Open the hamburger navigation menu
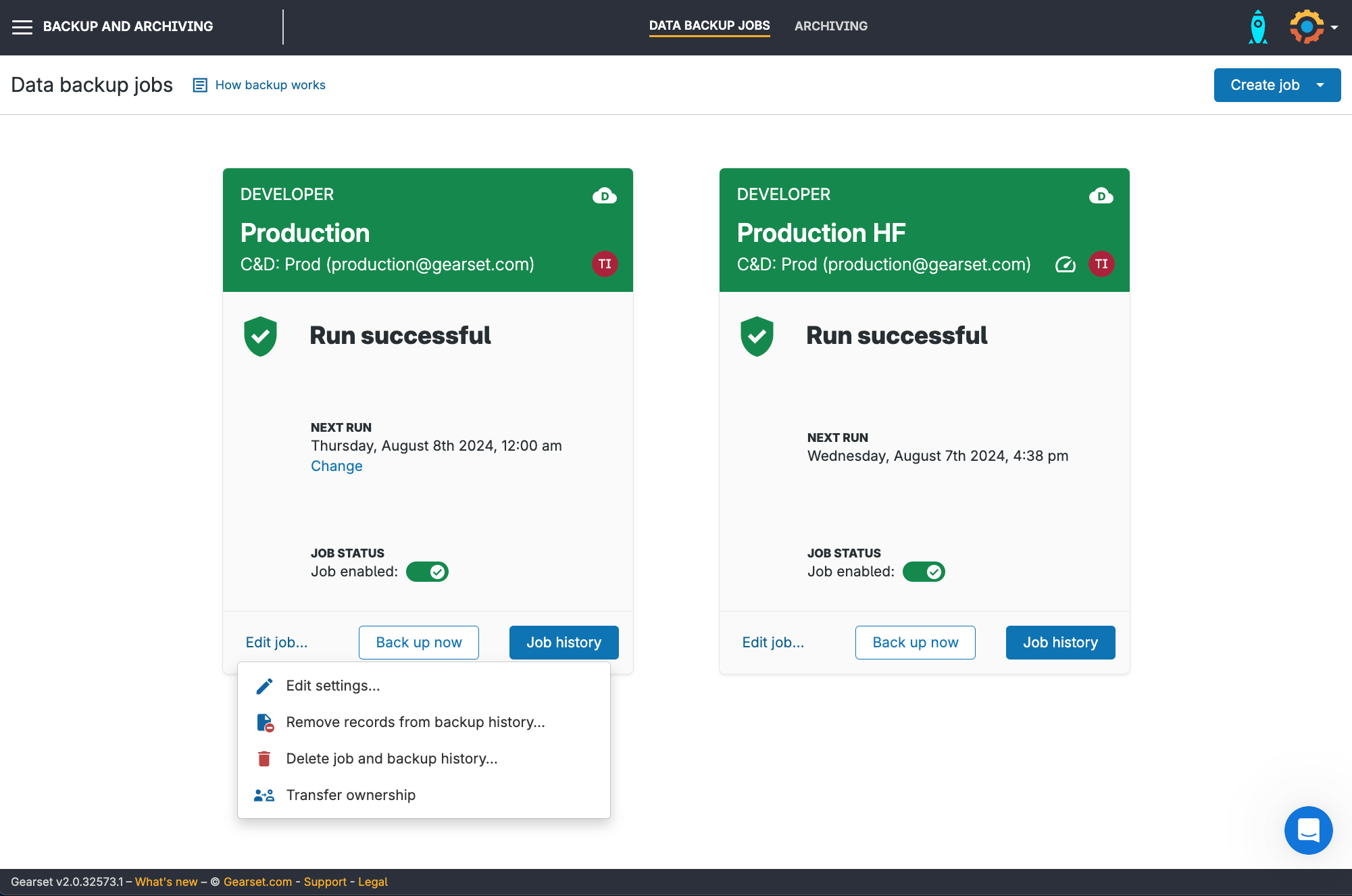 click(x=22, y=27)
